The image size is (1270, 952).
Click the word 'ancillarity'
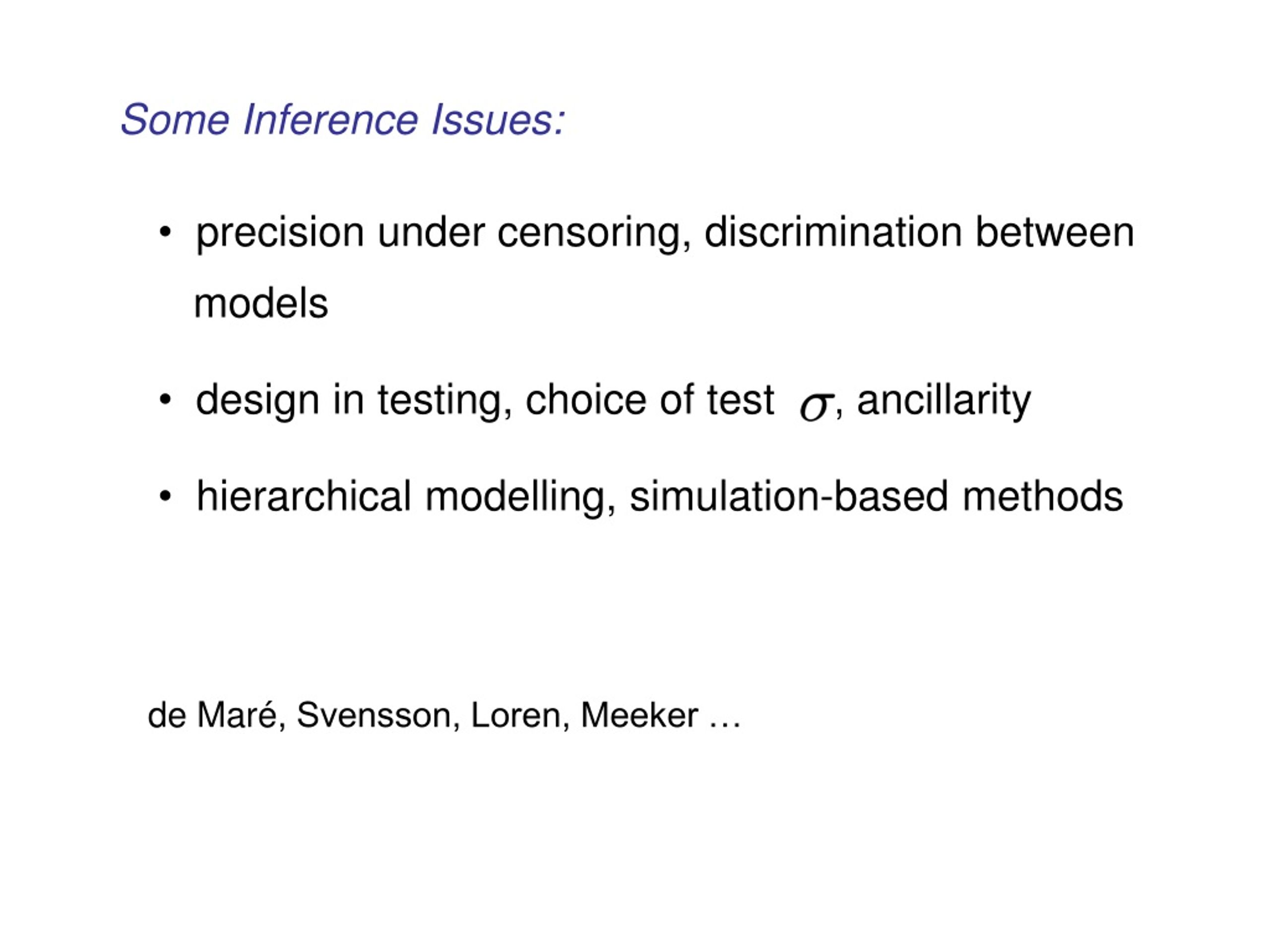(x=944, y=401)
